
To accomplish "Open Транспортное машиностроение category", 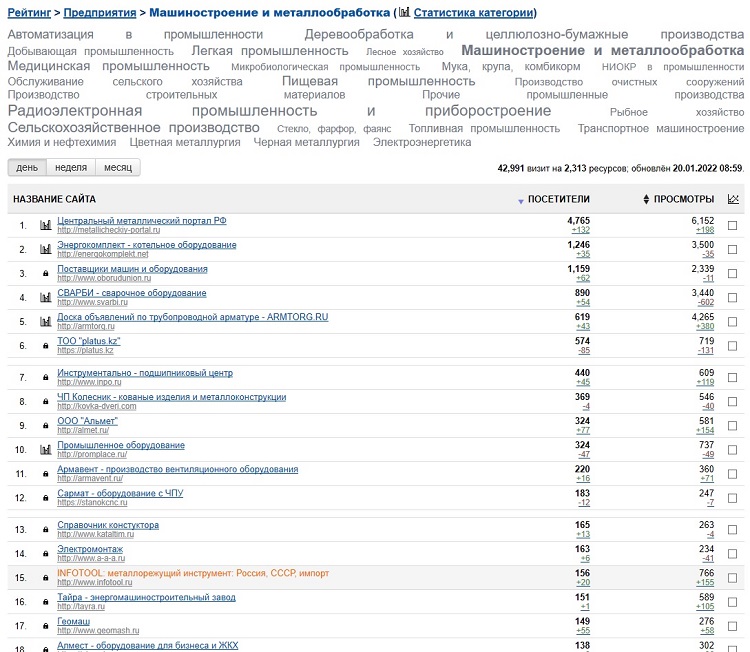I will (661, 129).
